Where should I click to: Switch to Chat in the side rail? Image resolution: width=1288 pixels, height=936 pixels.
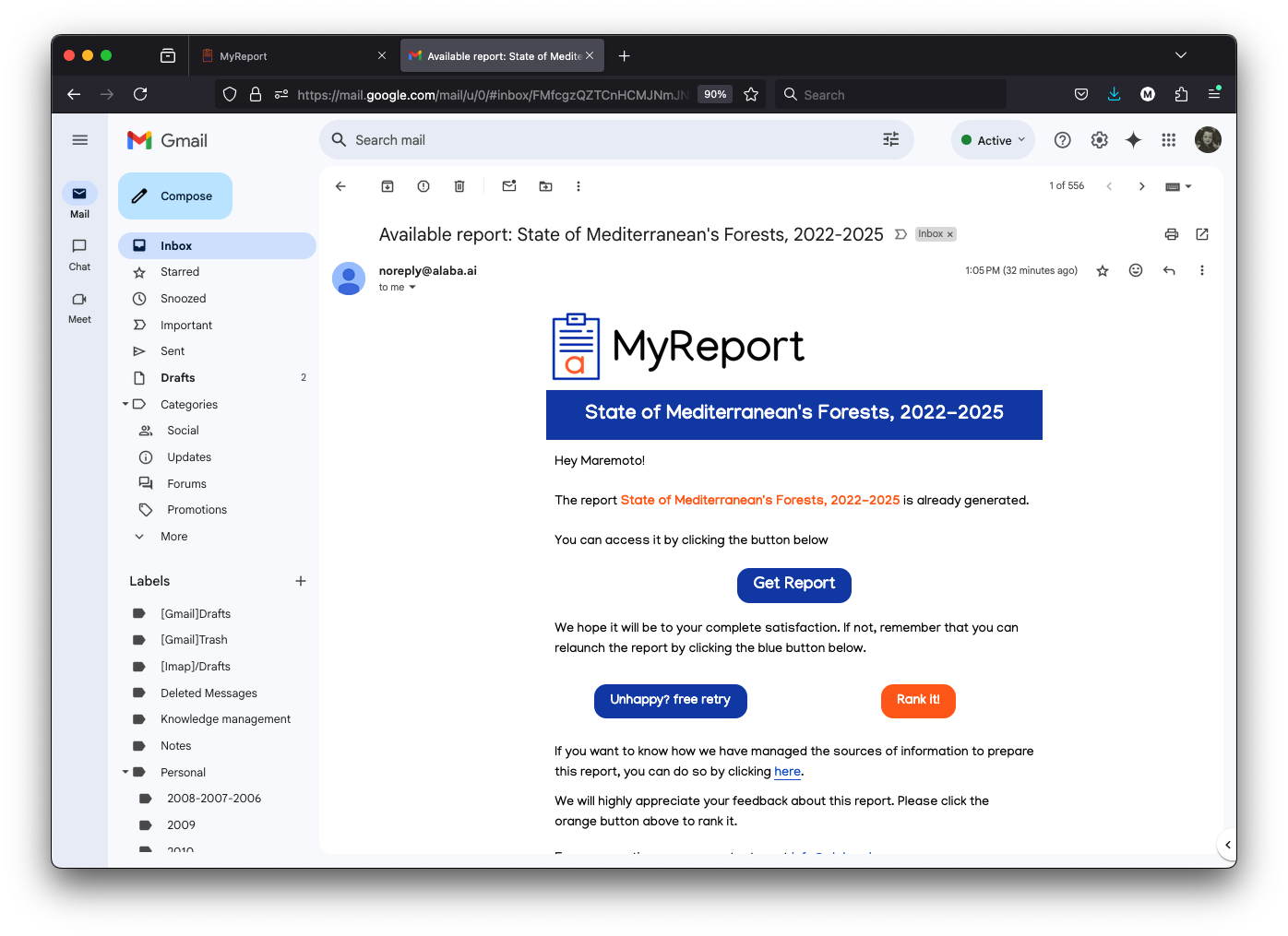(x=79, y=255)
